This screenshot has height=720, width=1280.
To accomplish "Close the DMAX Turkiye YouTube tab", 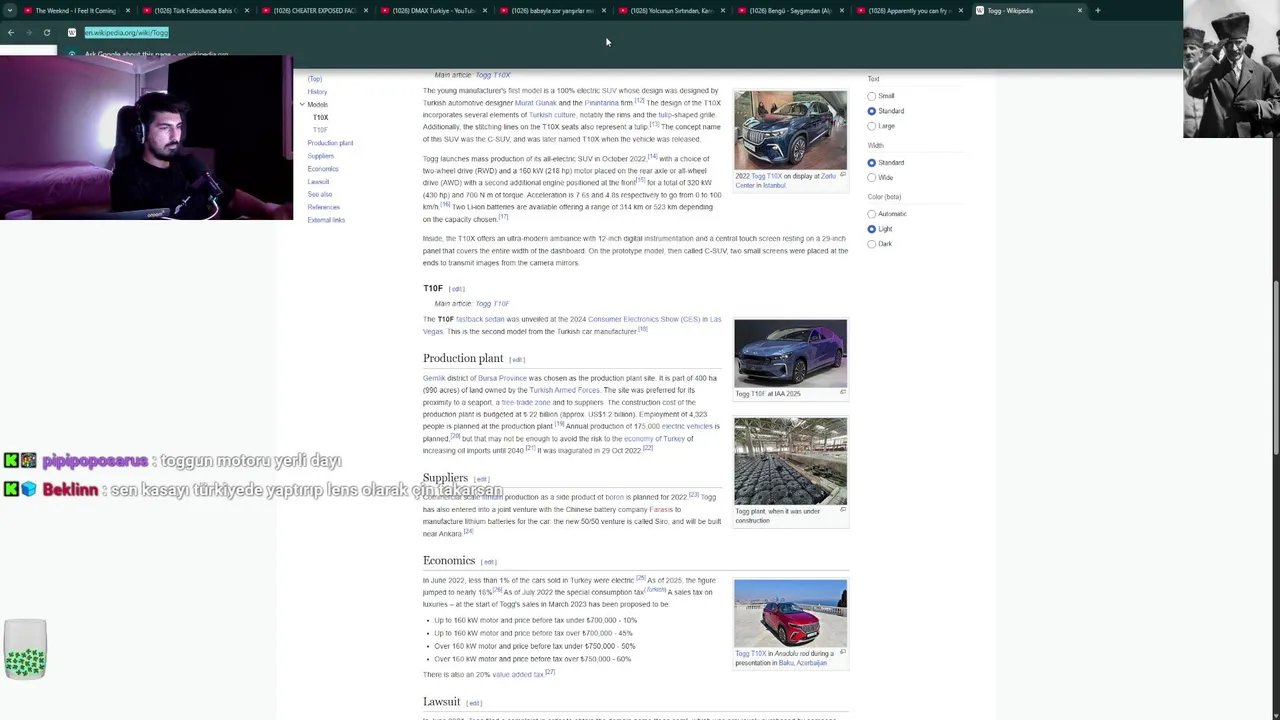I will click(484, 10).
